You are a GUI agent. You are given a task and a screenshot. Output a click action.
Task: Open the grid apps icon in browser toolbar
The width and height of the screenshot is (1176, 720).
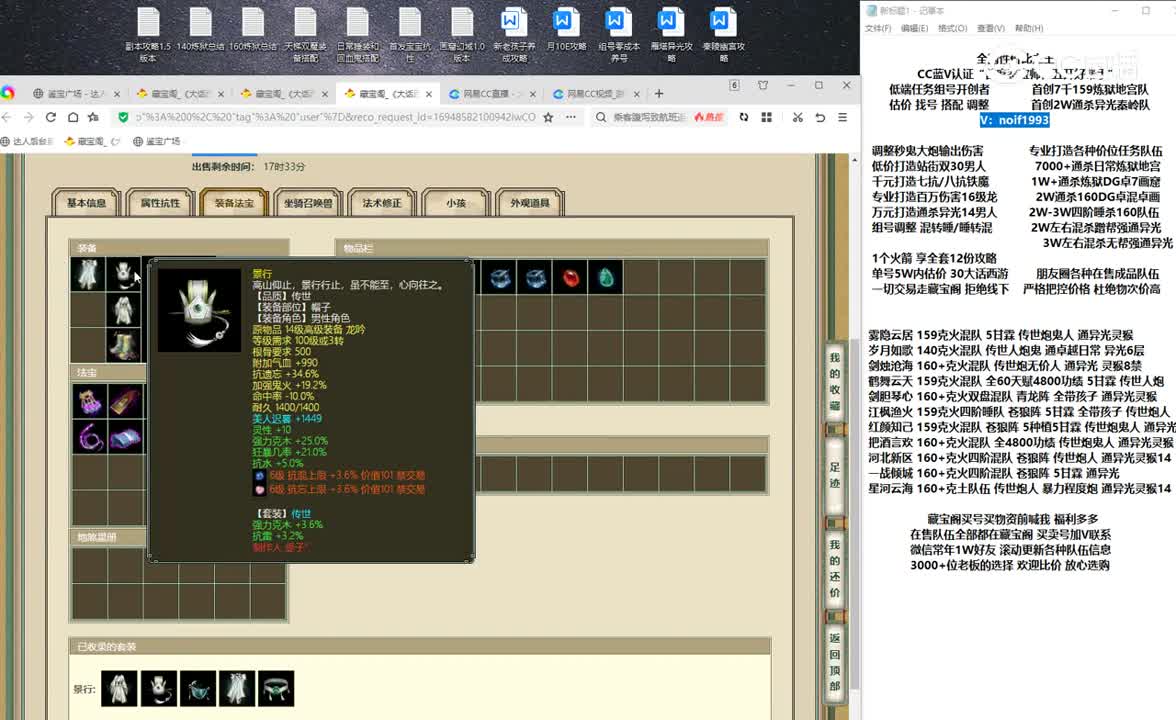766,117
